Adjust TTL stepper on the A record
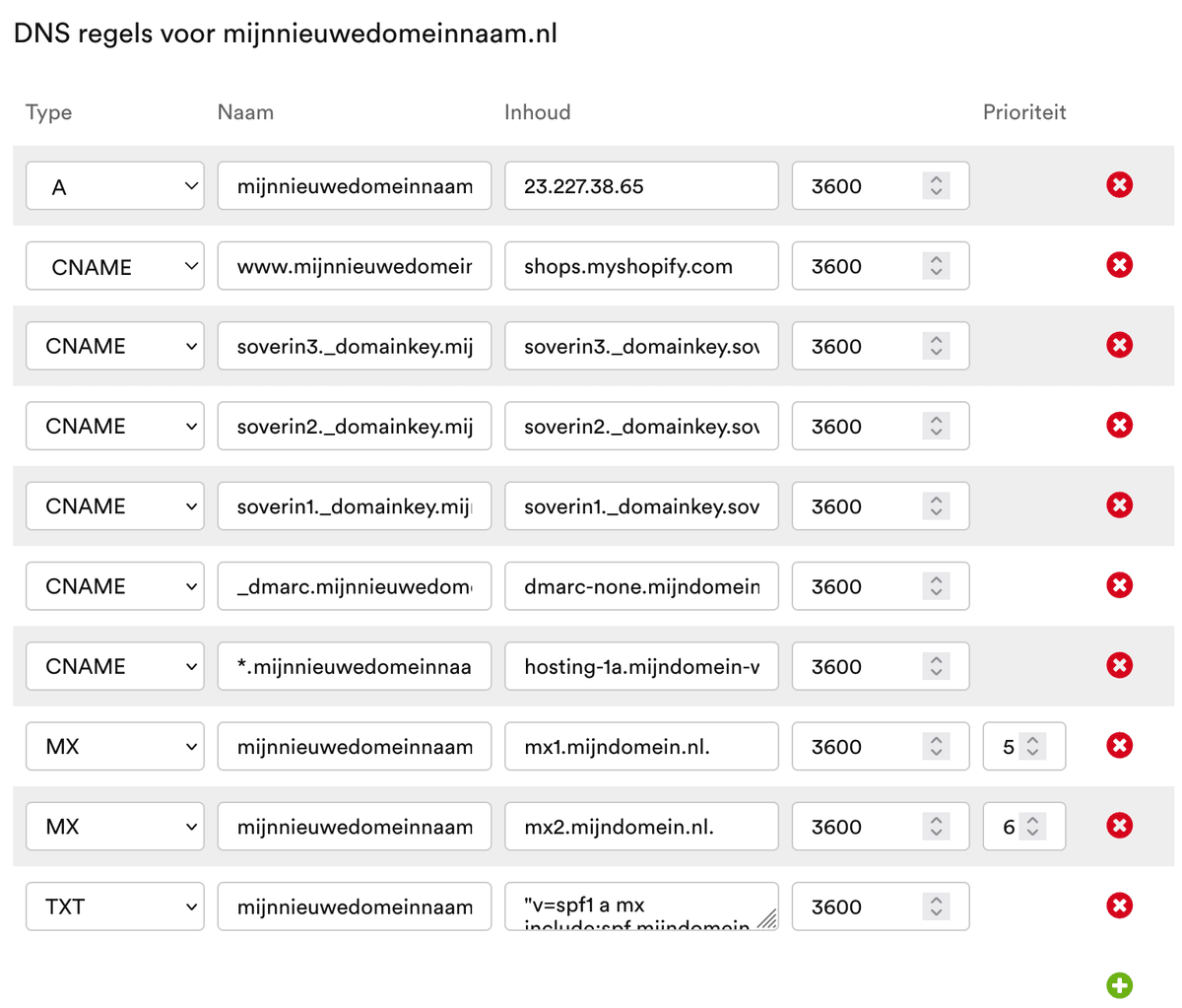 937,185
